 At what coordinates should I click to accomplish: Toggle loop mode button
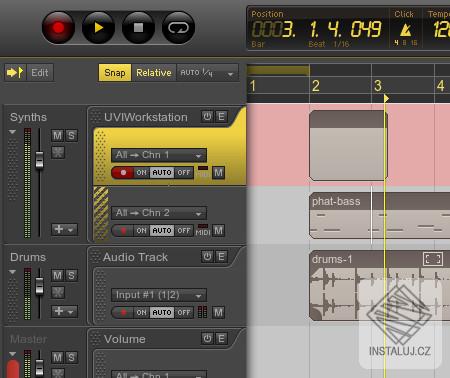point(178,28)
